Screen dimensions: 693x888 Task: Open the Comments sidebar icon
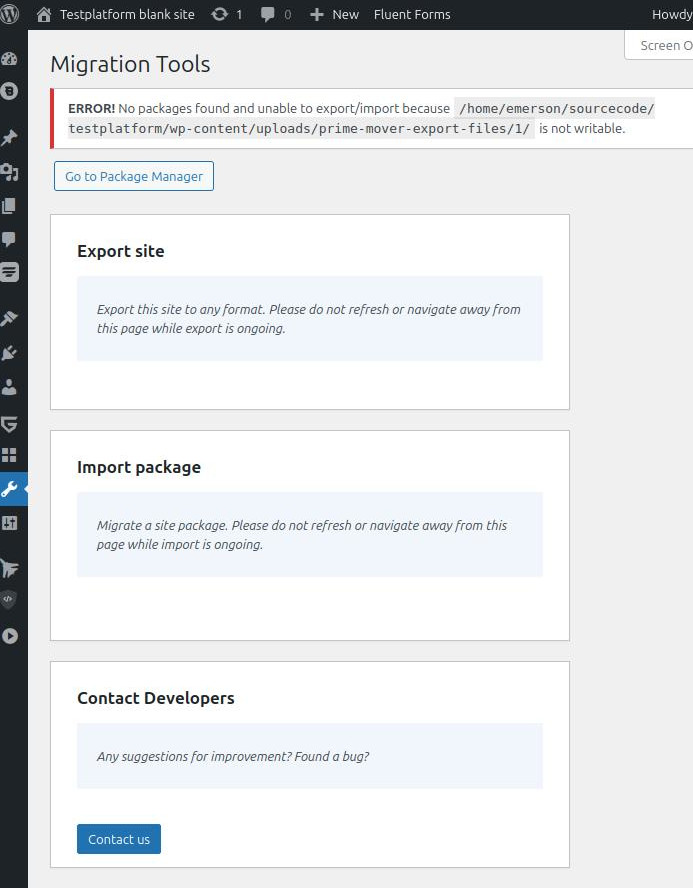pos(10,239)
